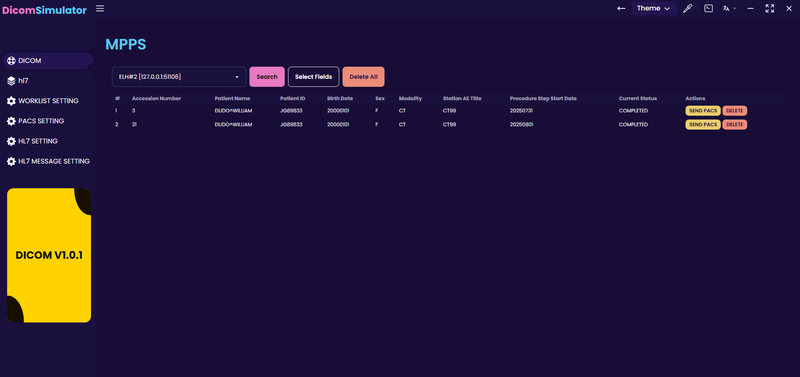This screenshot has height=377, width=800.
Task: Delete the accession 3 row
Action: (x=735, y=111)
